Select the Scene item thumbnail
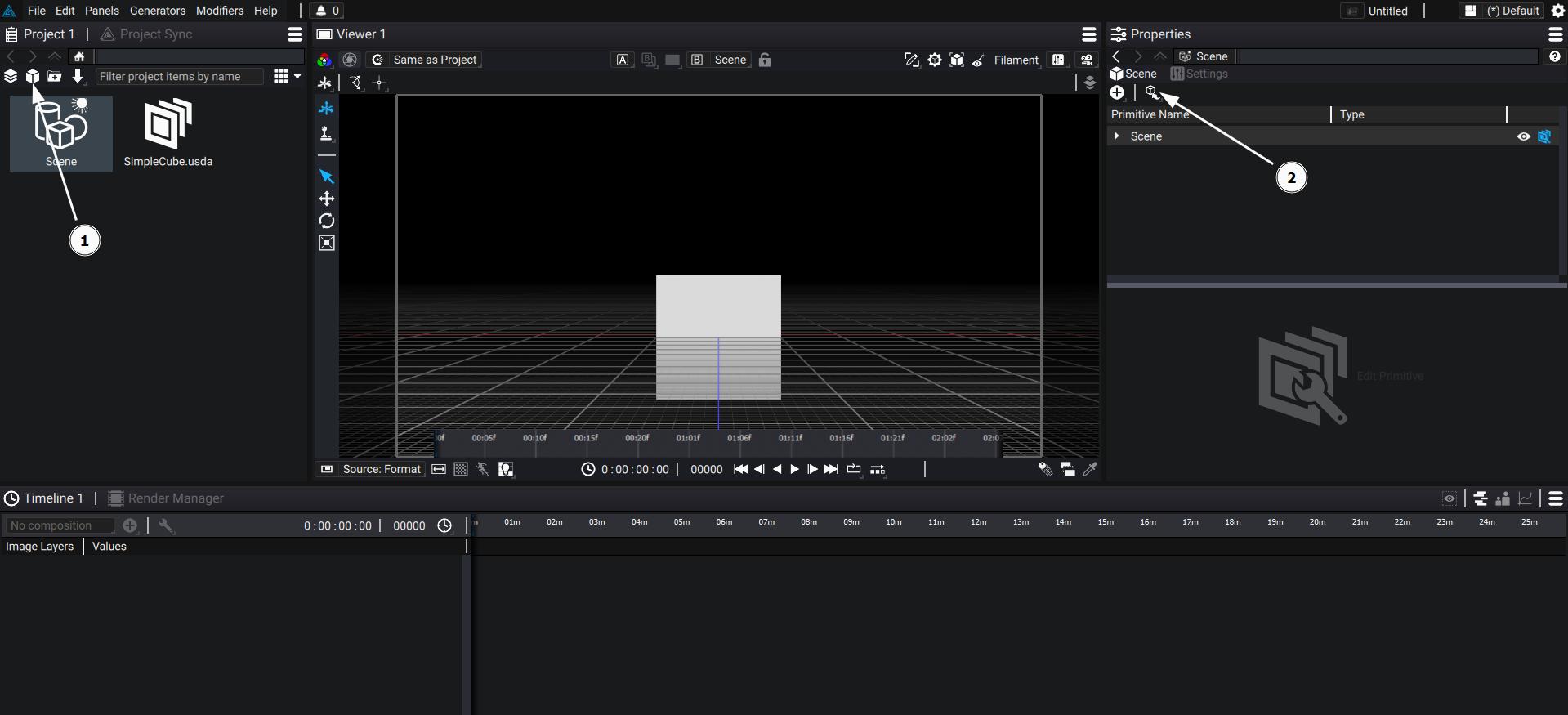This screenshot has width=1568, height=715. (61, 133)
